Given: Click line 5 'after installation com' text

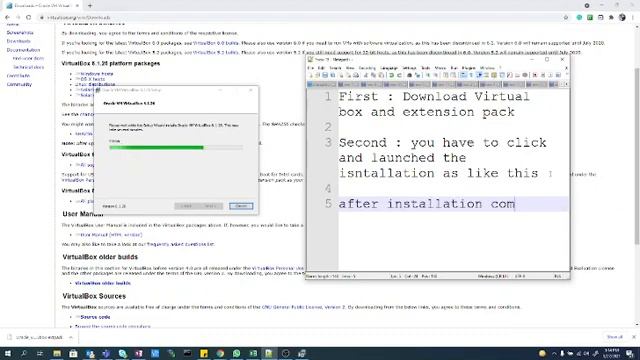Looking at the screenshot, I should 427,204.
